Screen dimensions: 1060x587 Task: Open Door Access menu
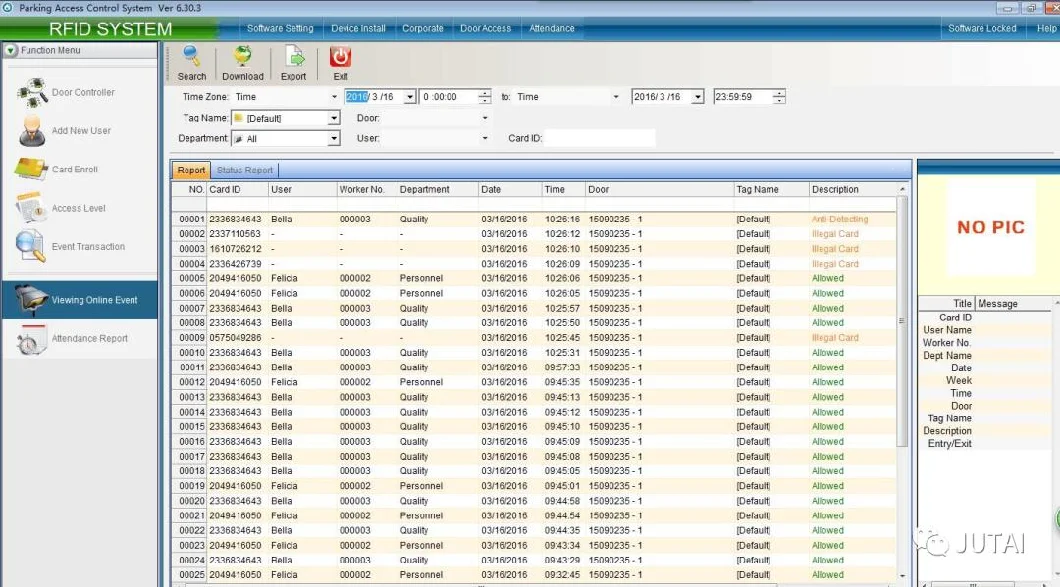tap(485, 28)
